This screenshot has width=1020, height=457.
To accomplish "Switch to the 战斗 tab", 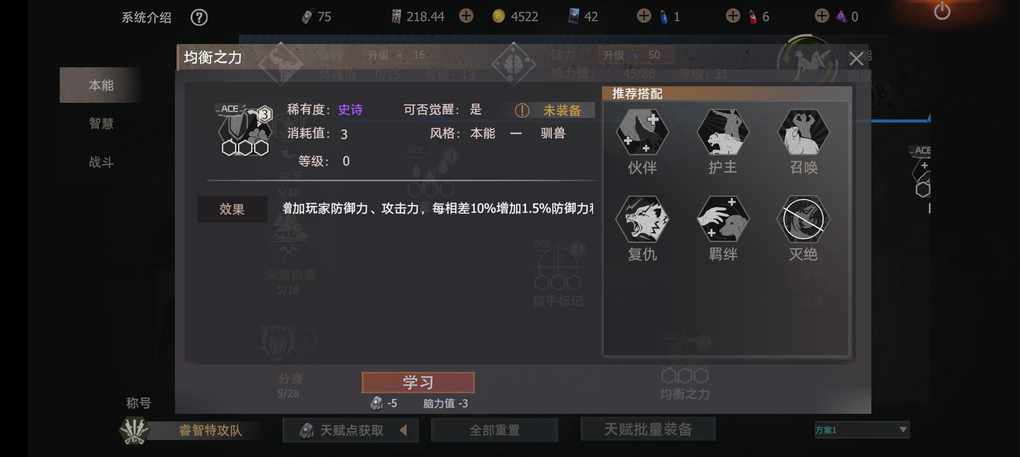I will tap(101, 162).
